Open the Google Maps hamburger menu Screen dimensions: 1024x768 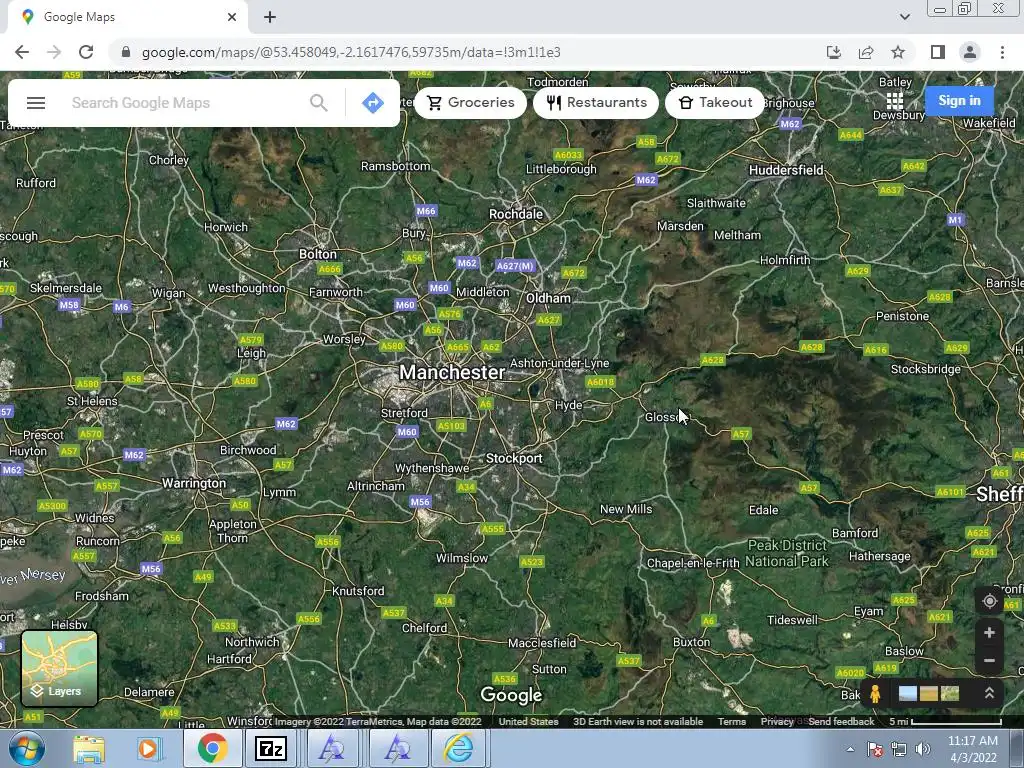point(36,103)
